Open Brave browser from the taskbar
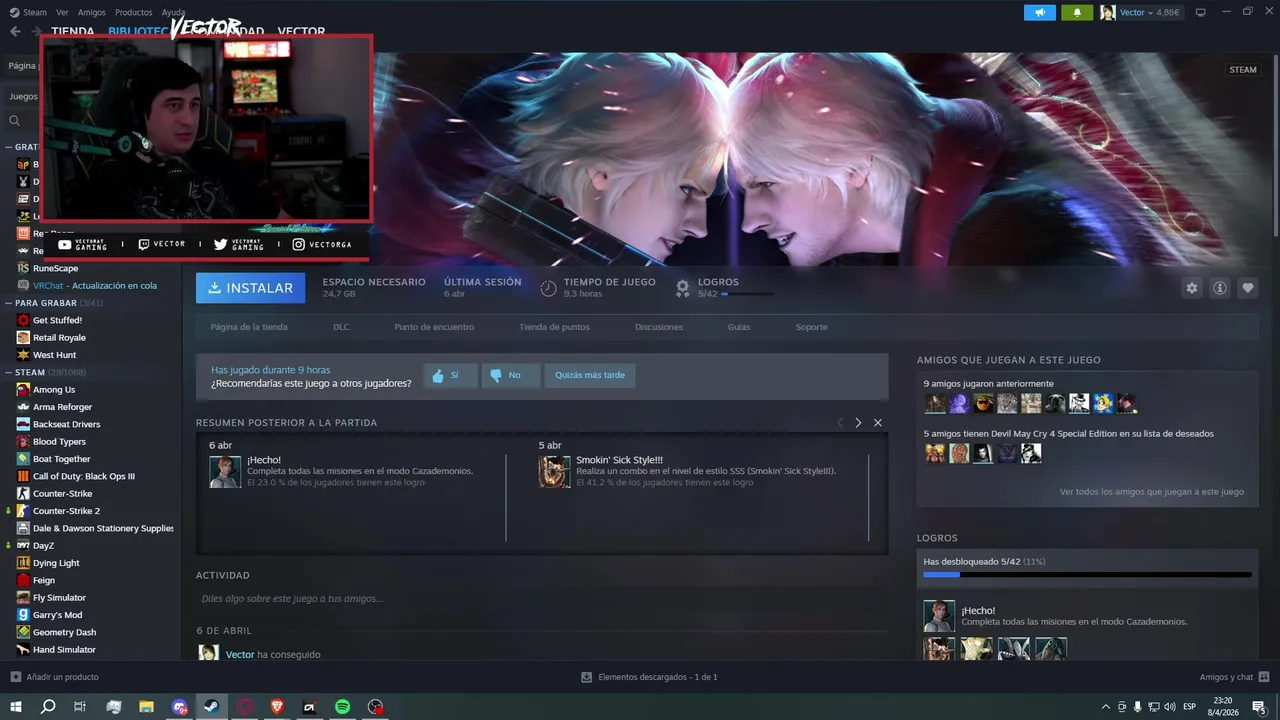Screen dimensions: 1280x720 tap(277, 707)
